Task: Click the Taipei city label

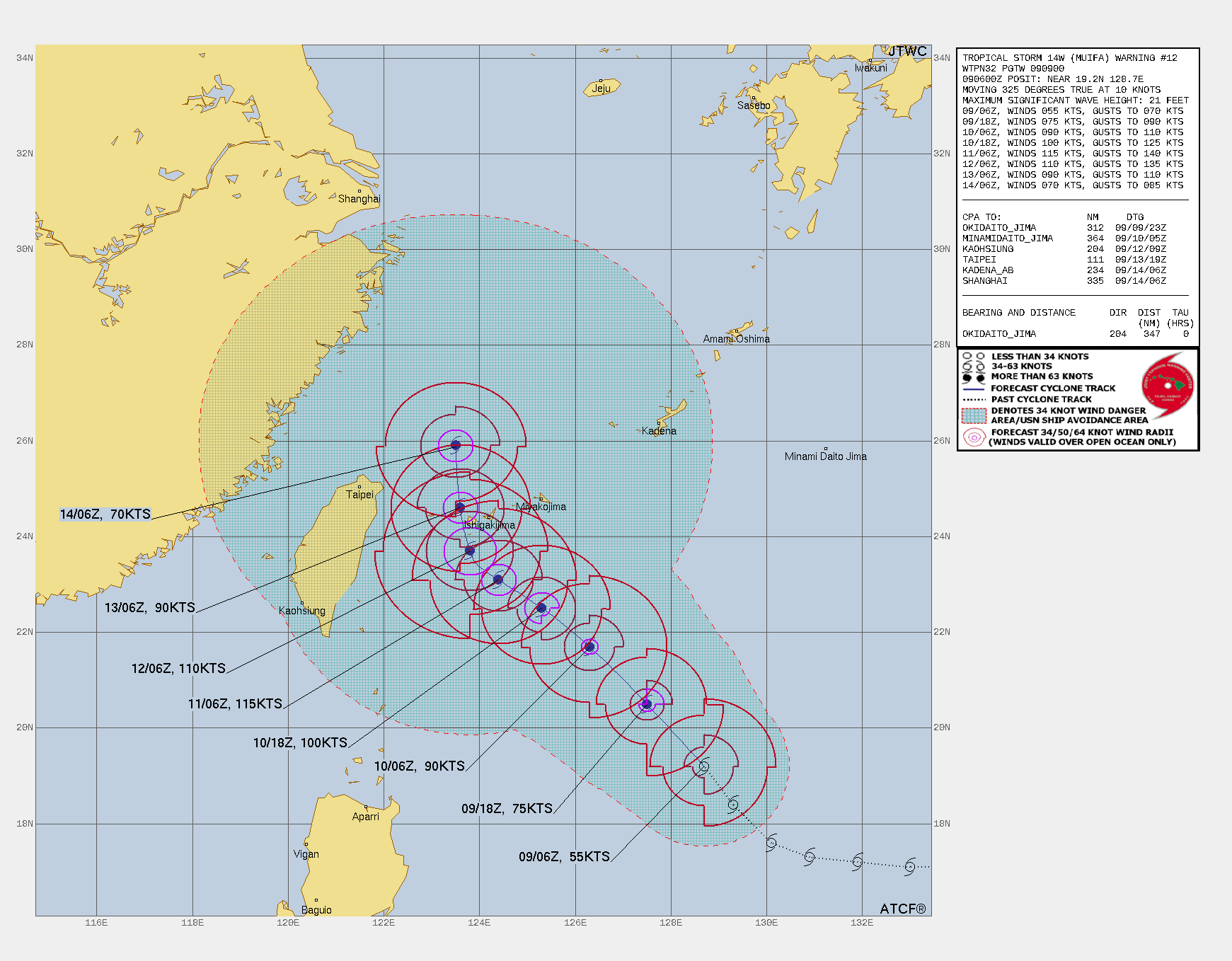Action: pyautogui.click(x=359, y=495)
